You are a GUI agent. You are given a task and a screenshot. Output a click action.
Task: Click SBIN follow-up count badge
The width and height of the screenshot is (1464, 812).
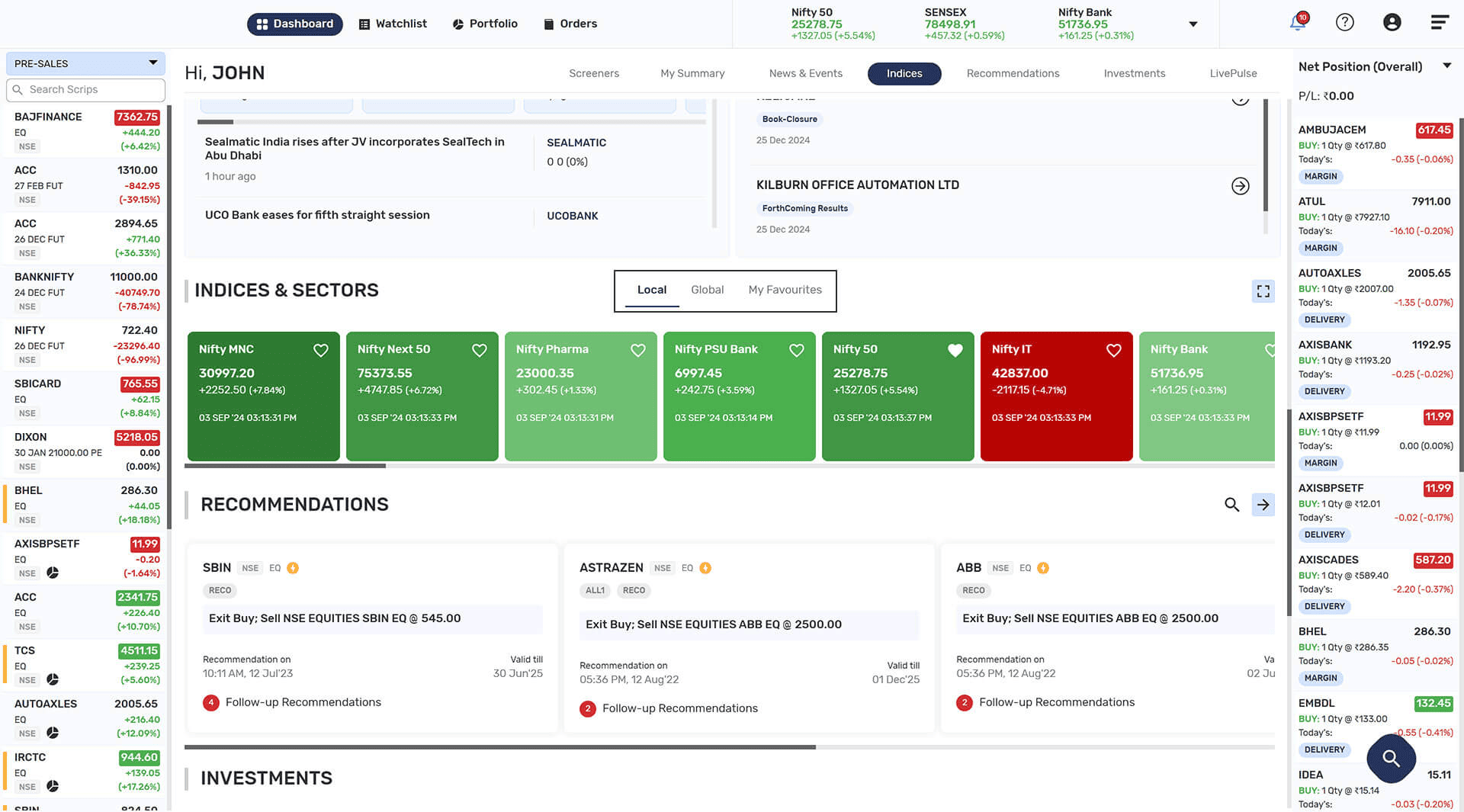coord(211,703)
